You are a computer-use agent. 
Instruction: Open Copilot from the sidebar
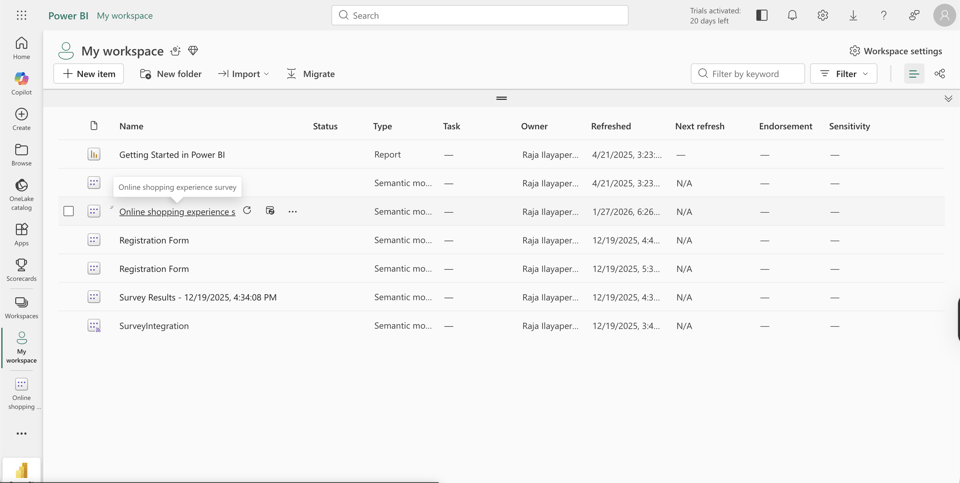[x=21, y=83]
